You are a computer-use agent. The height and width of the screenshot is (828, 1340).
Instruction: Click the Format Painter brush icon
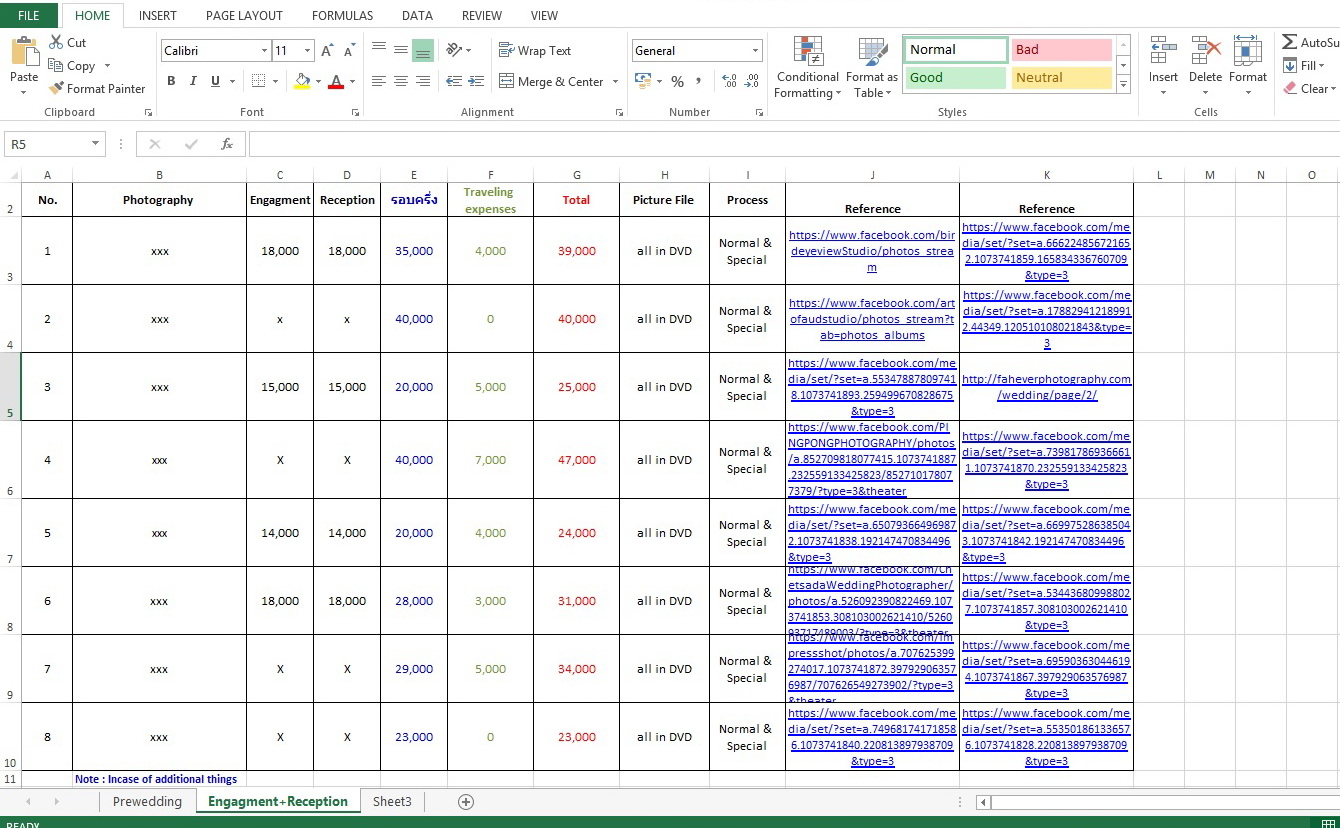[x=56, y=88]
